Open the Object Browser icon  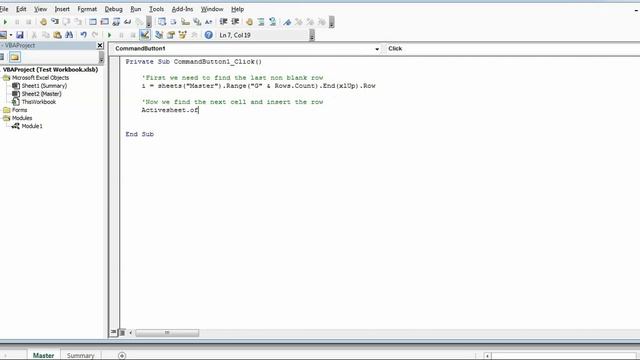182,35
